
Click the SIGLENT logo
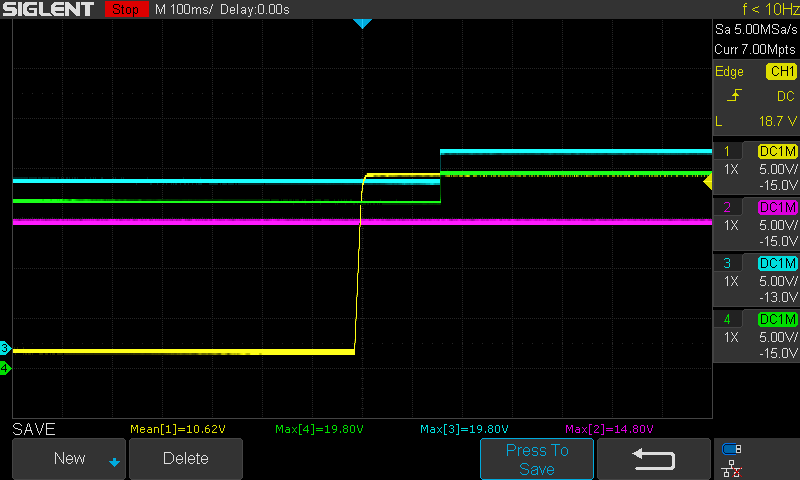pyautogui.click(x=48, y=9)
